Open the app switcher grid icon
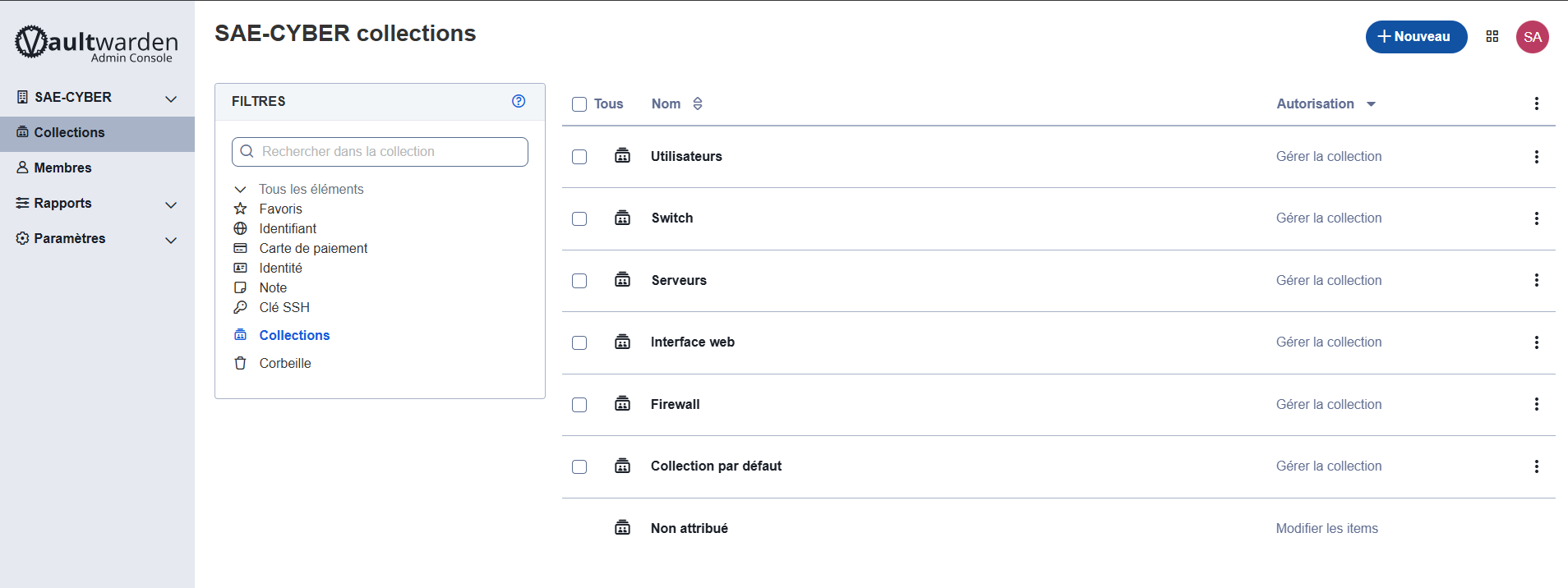 coord(1492,36)
